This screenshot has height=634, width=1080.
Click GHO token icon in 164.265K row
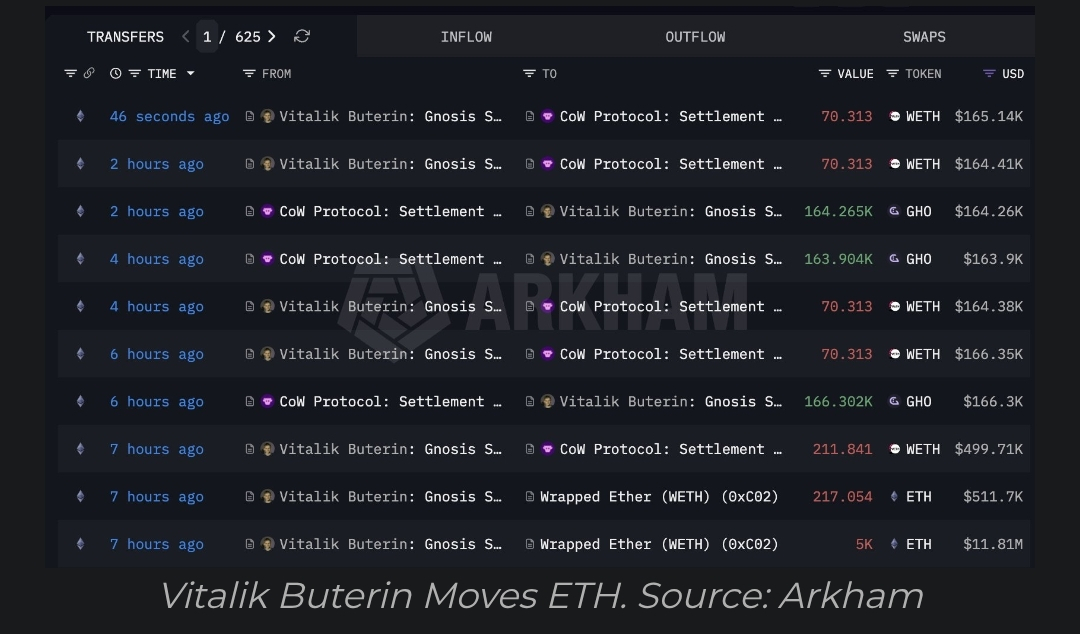click(x=894, y=212)
